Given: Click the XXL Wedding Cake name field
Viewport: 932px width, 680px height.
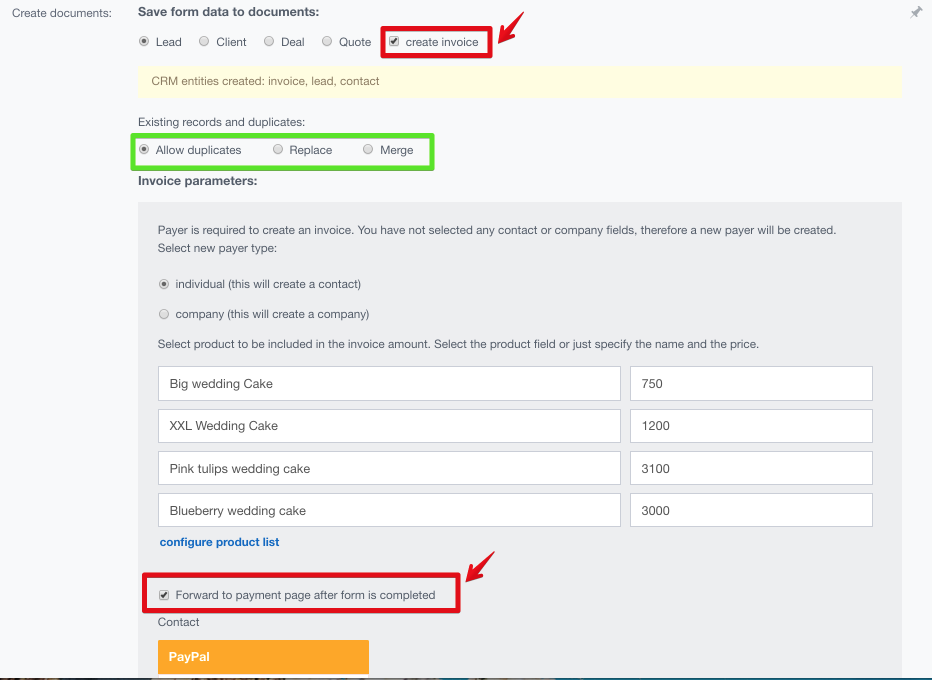Looking at the screenshot, I should (389, 426).
